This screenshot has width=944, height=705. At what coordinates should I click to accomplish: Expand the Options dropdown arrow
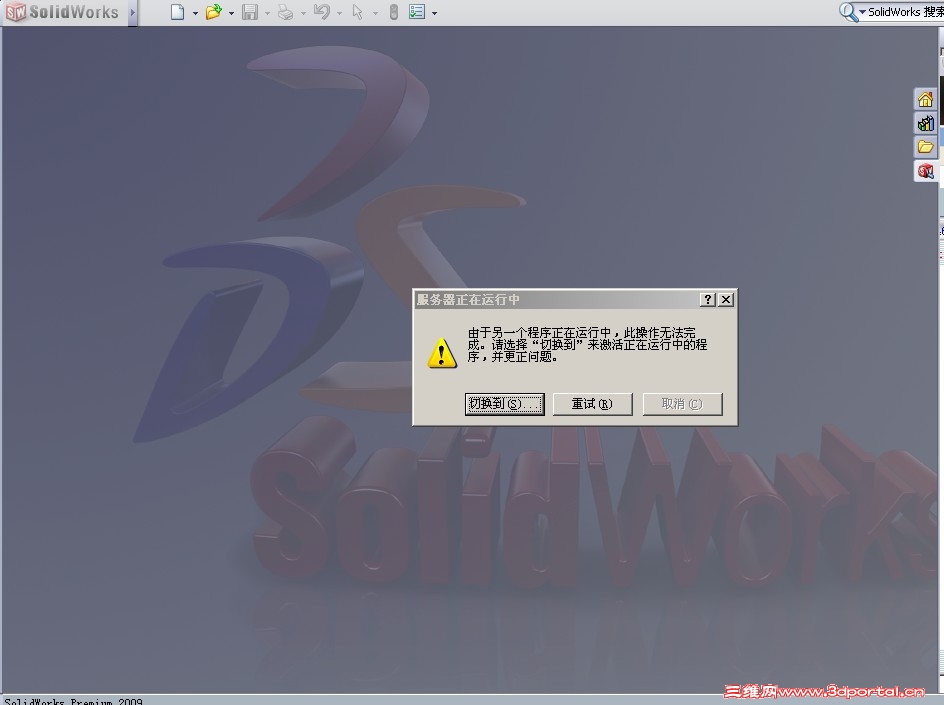pos(435,13)
